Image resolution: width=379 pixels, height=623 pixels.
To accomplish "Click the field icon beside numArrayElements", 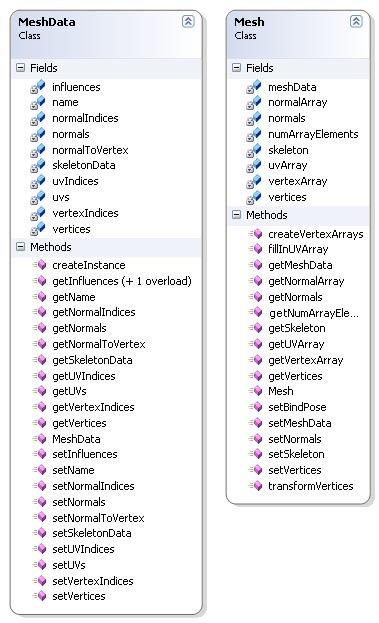I will pos(254,134).
